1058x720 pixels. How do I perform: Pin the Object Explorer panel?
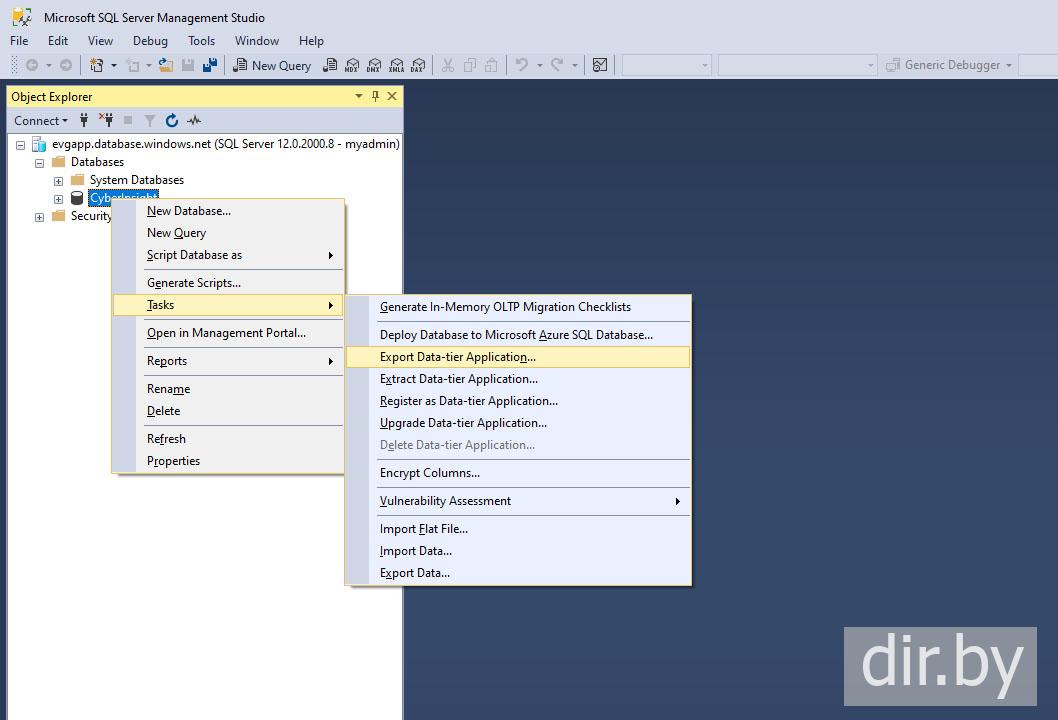[376, 96]
